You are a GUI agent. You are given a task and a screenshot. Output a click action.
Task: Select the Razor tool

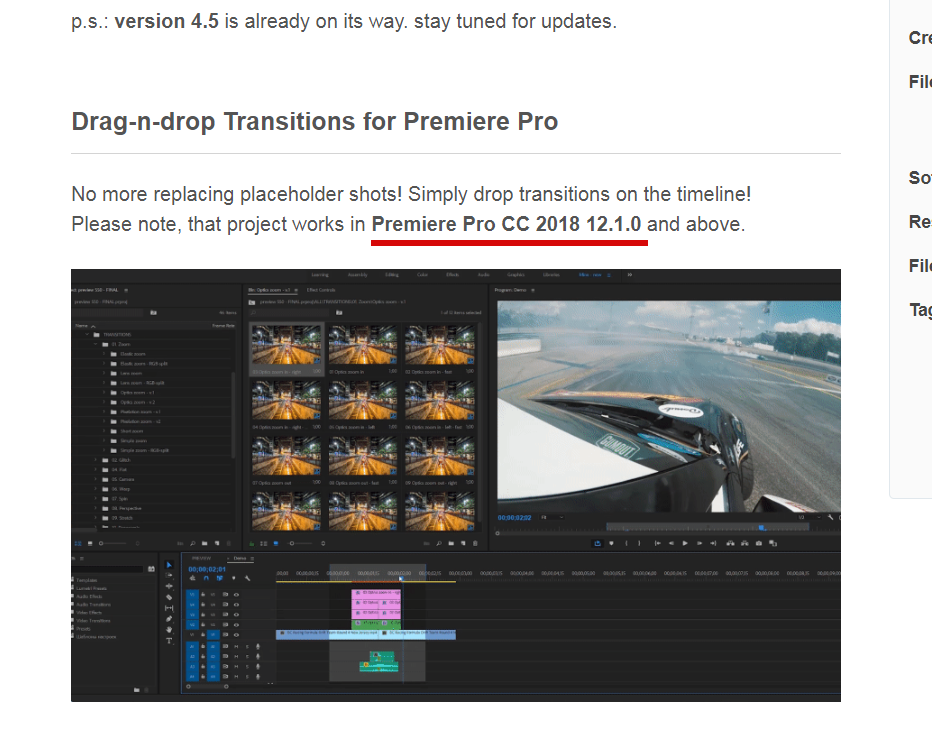(x=169, y=597)
